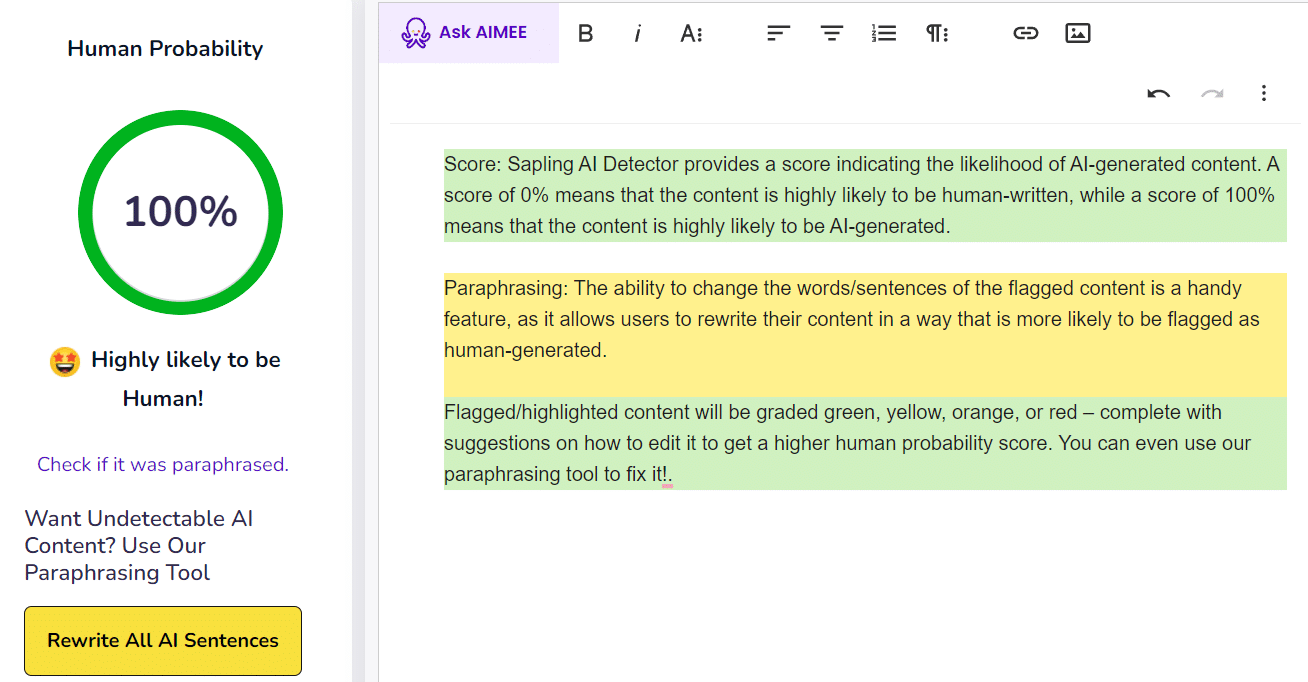Center align the text
Screen dimensions: 1308x682
pyautogui.click(x=831, y=33)
